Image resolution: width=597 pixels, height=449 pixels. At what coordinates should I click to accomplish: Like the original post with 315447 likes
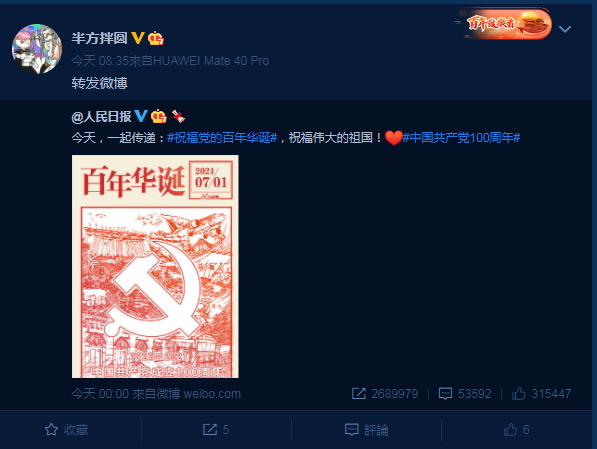[x=541, y=393]
